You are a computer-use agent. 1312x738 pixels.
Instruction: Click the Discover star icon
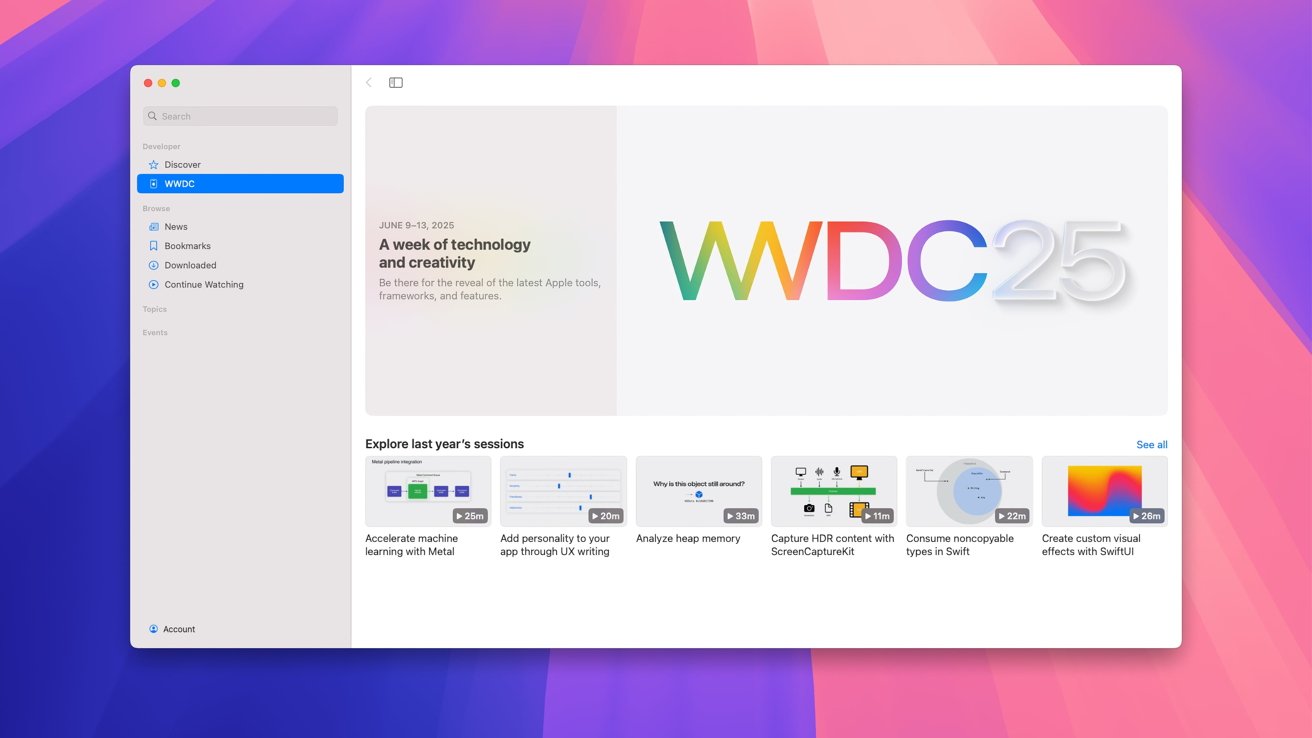click(x=153, y=164)
